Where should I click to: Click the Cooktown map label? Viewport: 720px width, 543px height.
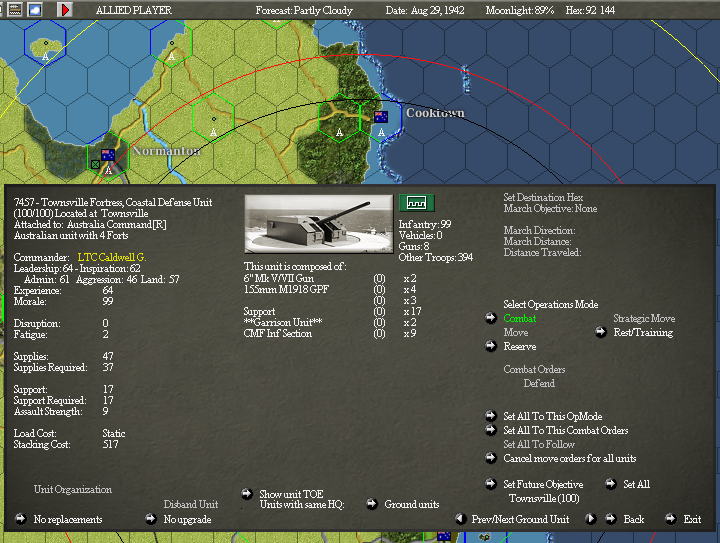tap(435, 113)
